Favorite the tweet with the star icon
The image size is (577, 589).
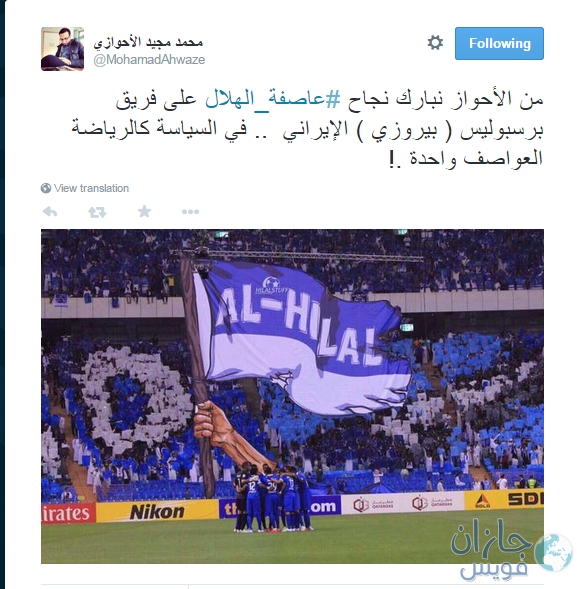144,211
